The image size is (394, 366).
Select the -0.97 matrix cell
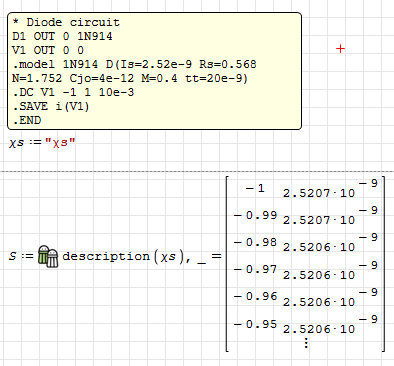(255, 269)
